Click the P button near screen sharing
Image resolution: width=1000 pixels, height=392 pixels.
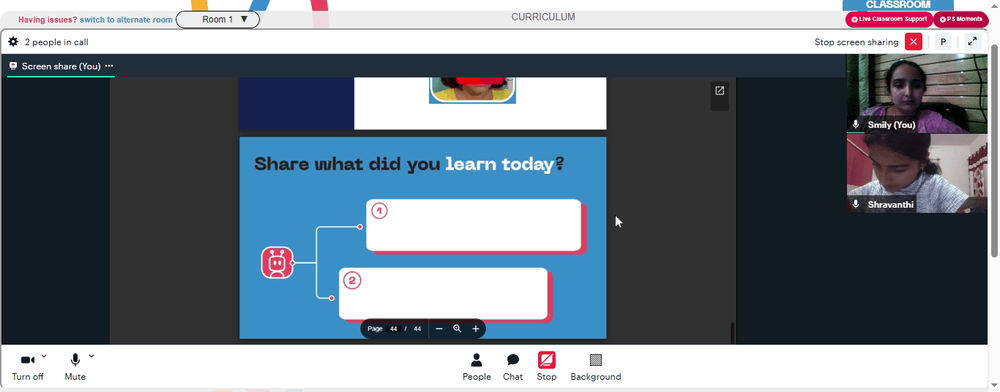(943, 42)
